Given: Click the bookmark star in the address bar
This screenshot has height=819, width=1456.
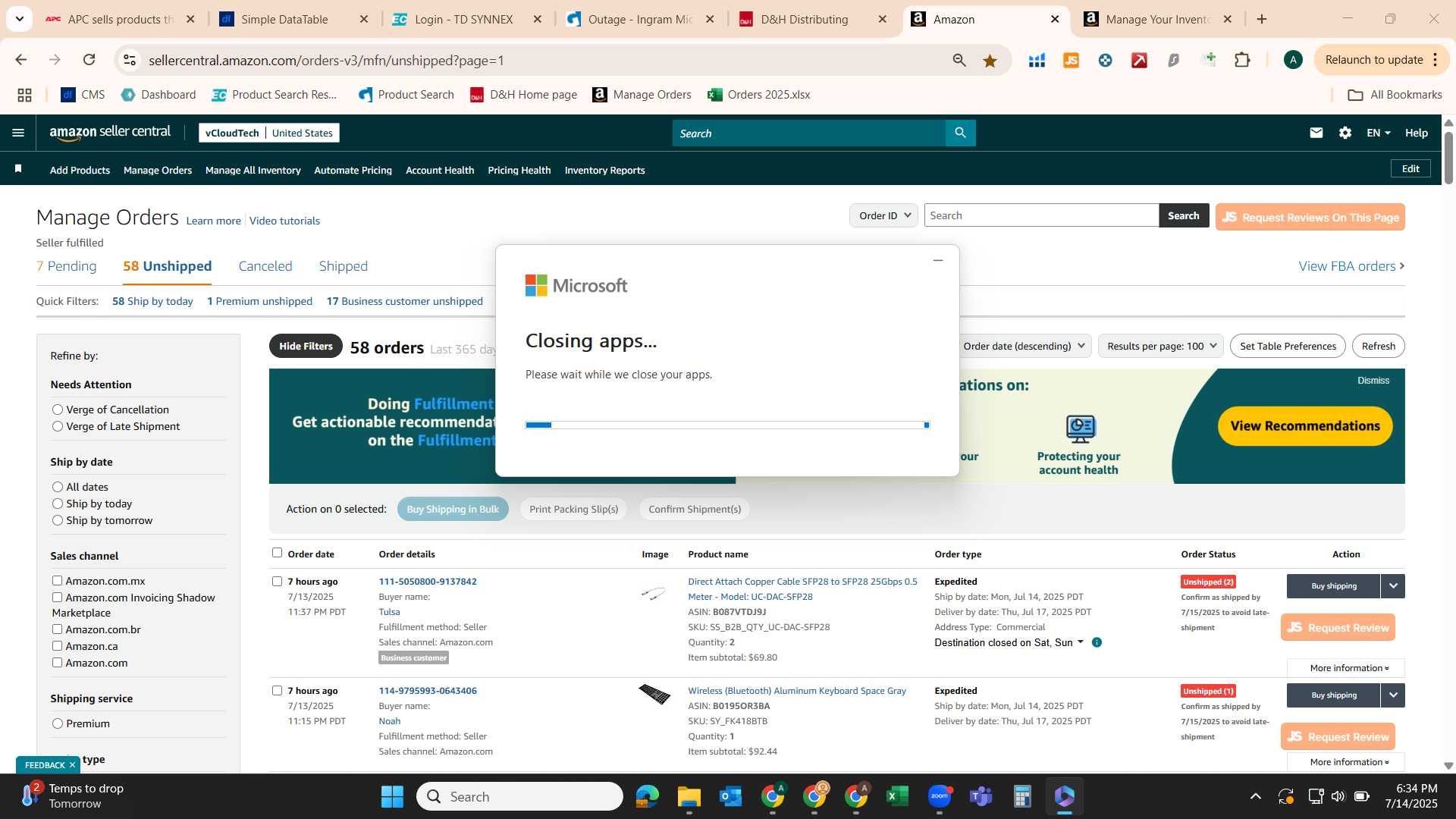Looking at the screenshot, I should pyautogui.click(x=990, y=61).
